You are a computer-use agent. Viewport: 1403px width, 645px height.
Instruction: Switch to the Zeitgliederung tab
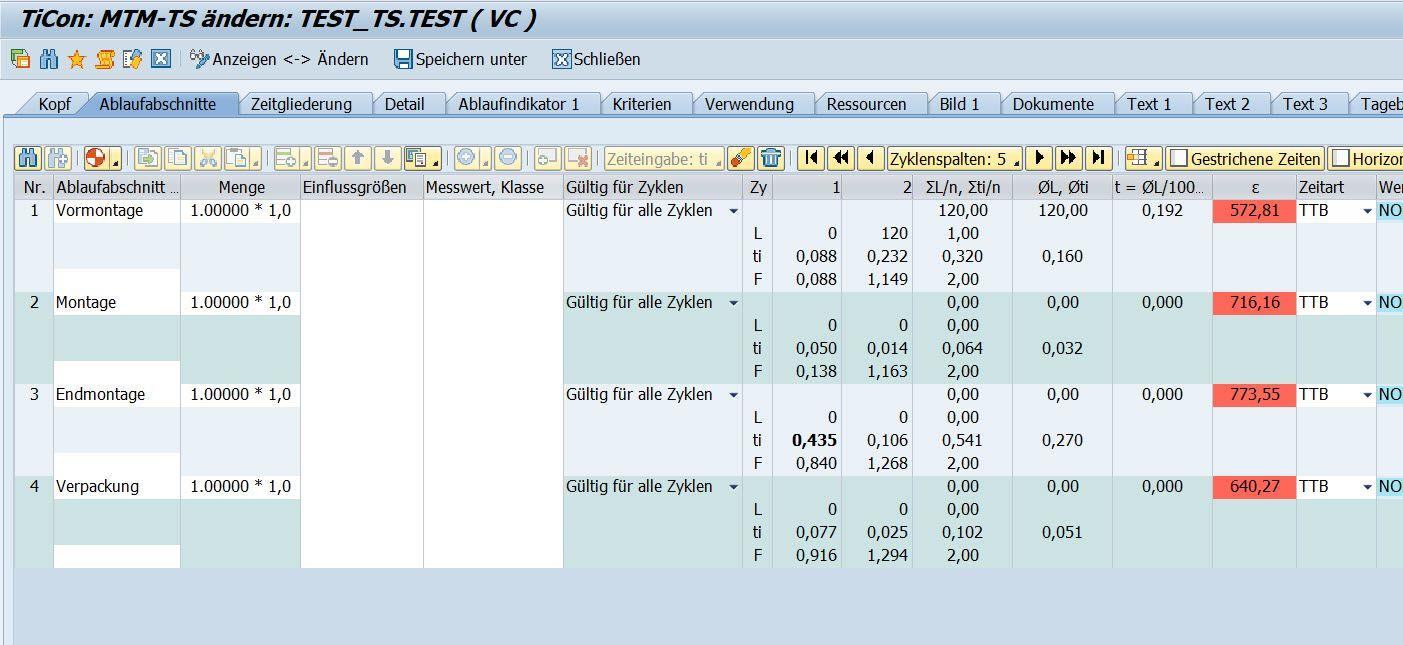[300, 104]
